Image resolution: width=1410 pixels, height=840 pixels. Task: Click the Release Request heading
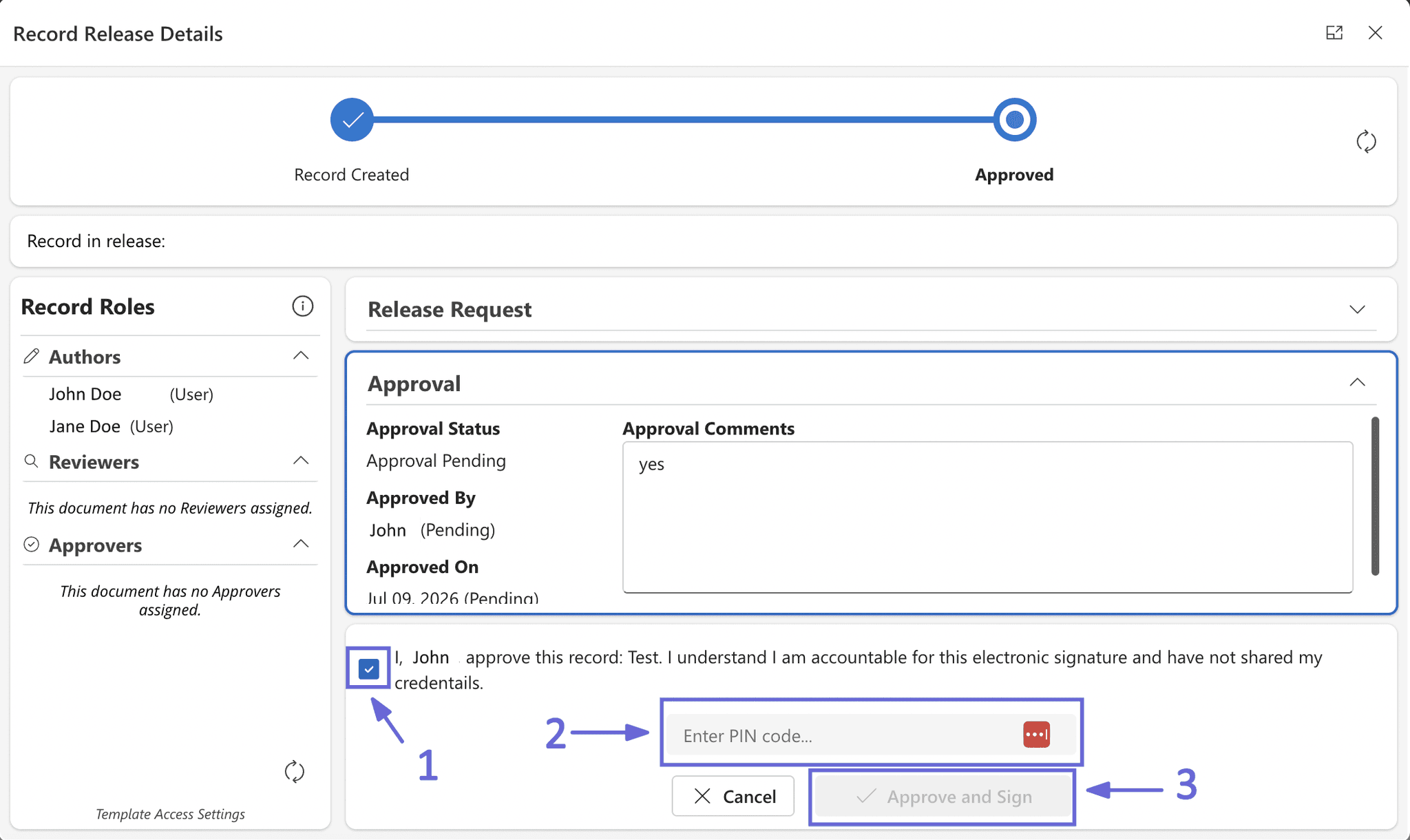[x=450, y=309]
